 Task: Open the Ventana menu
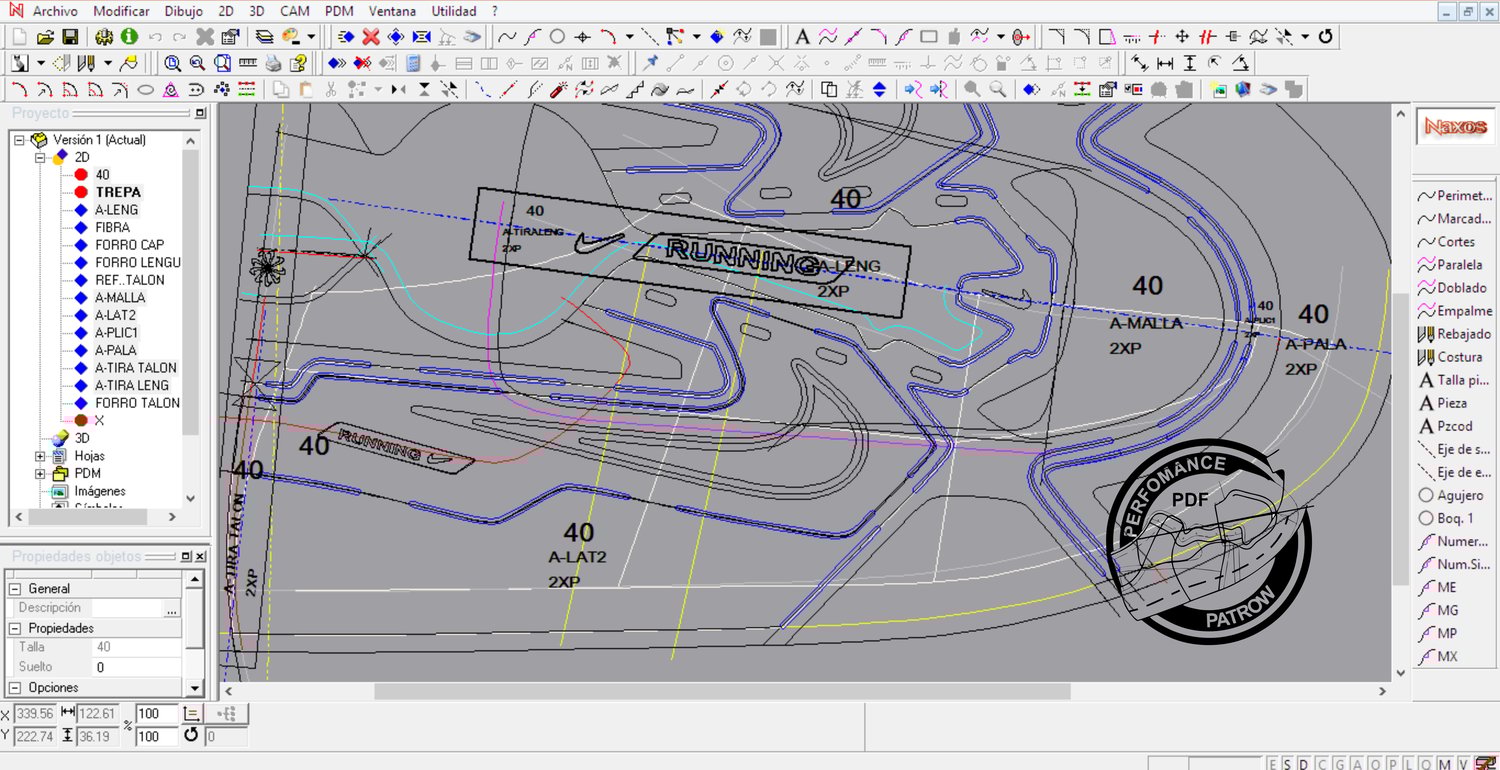(x=393, y=11)
